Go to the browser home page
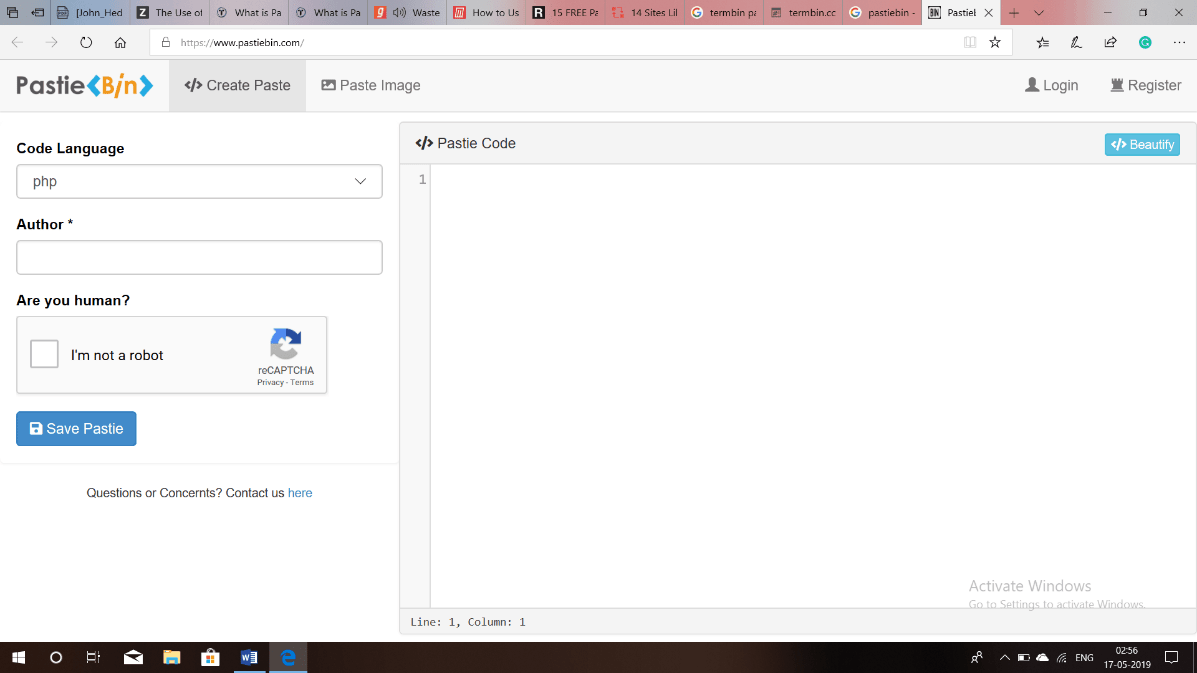 click(120, 43)
